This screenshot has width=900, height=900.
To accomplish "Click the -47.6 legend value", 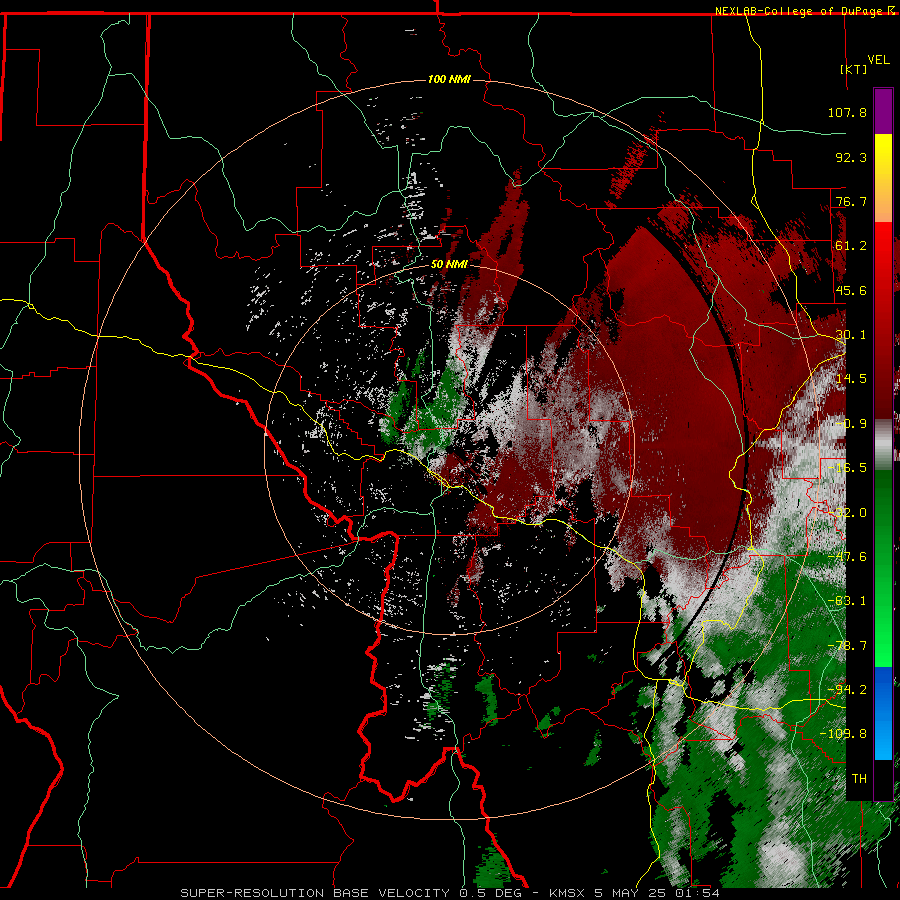I will 847,557.
